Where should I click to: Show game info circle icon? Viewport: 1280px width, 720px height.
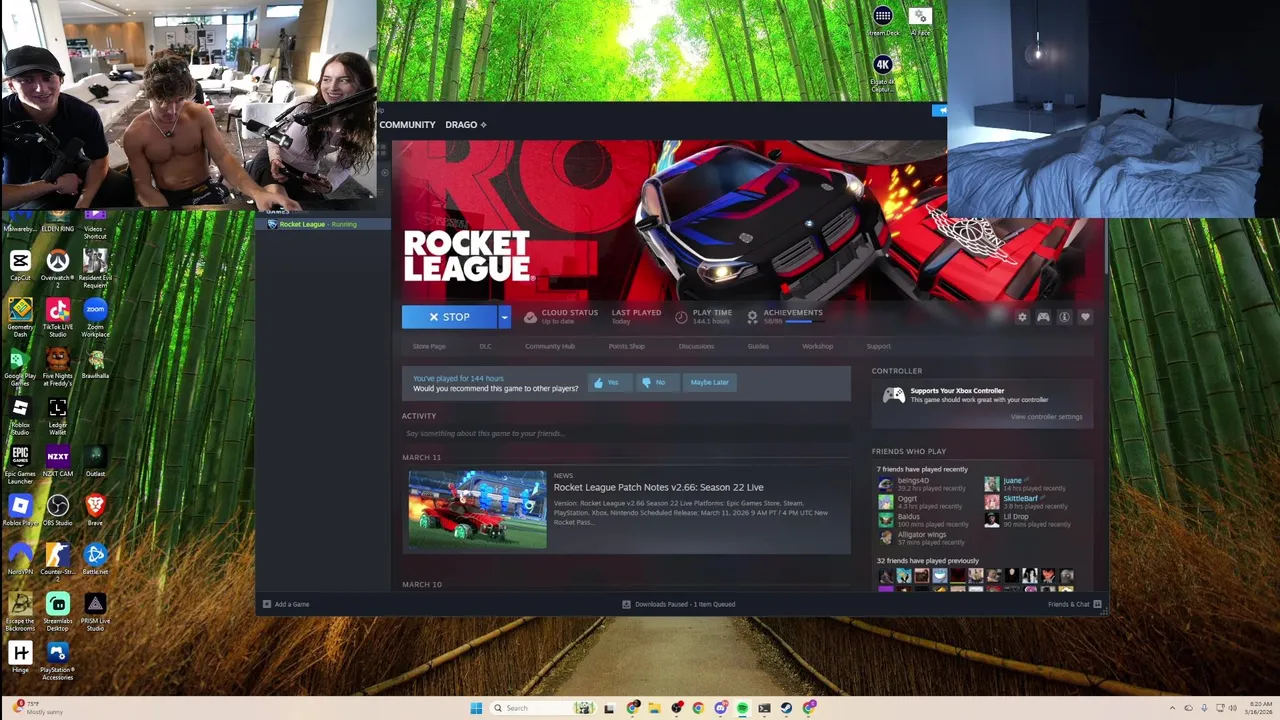point(1064,317)
